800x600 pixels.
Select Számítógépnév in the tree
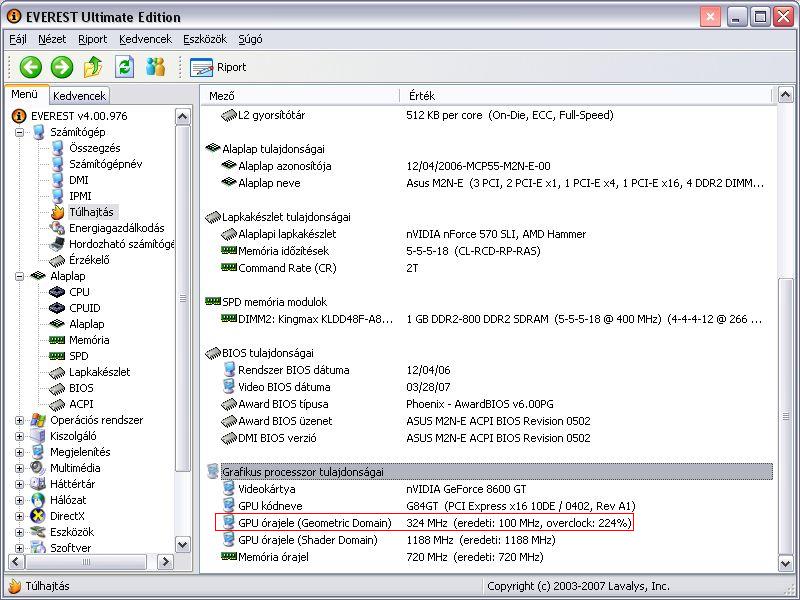point(106,164)
